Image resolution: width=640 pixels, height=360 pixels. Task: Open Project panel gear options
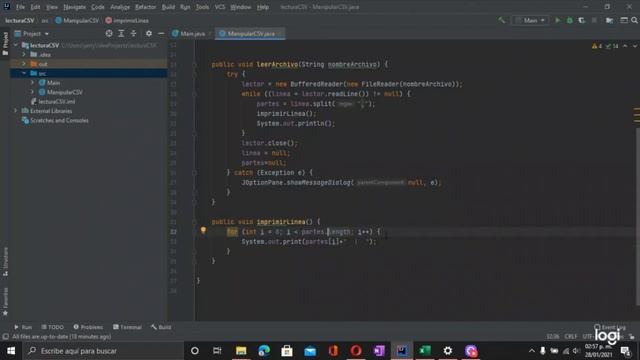pyautogui.click(x=149, y=33)
